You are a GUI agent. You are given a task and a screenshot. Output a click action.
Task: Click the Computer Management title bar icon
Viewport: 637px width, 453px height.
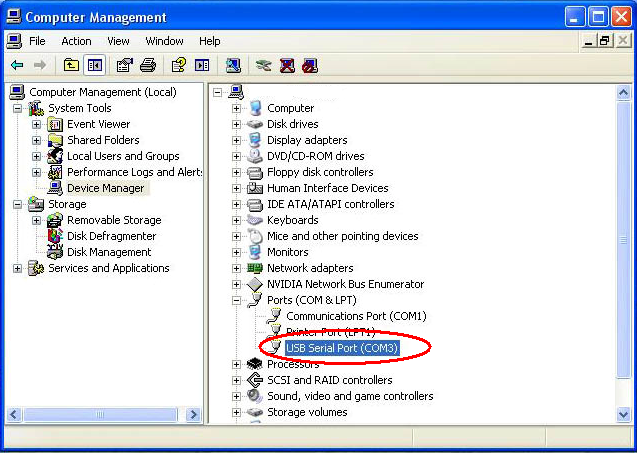coord(14,17)
